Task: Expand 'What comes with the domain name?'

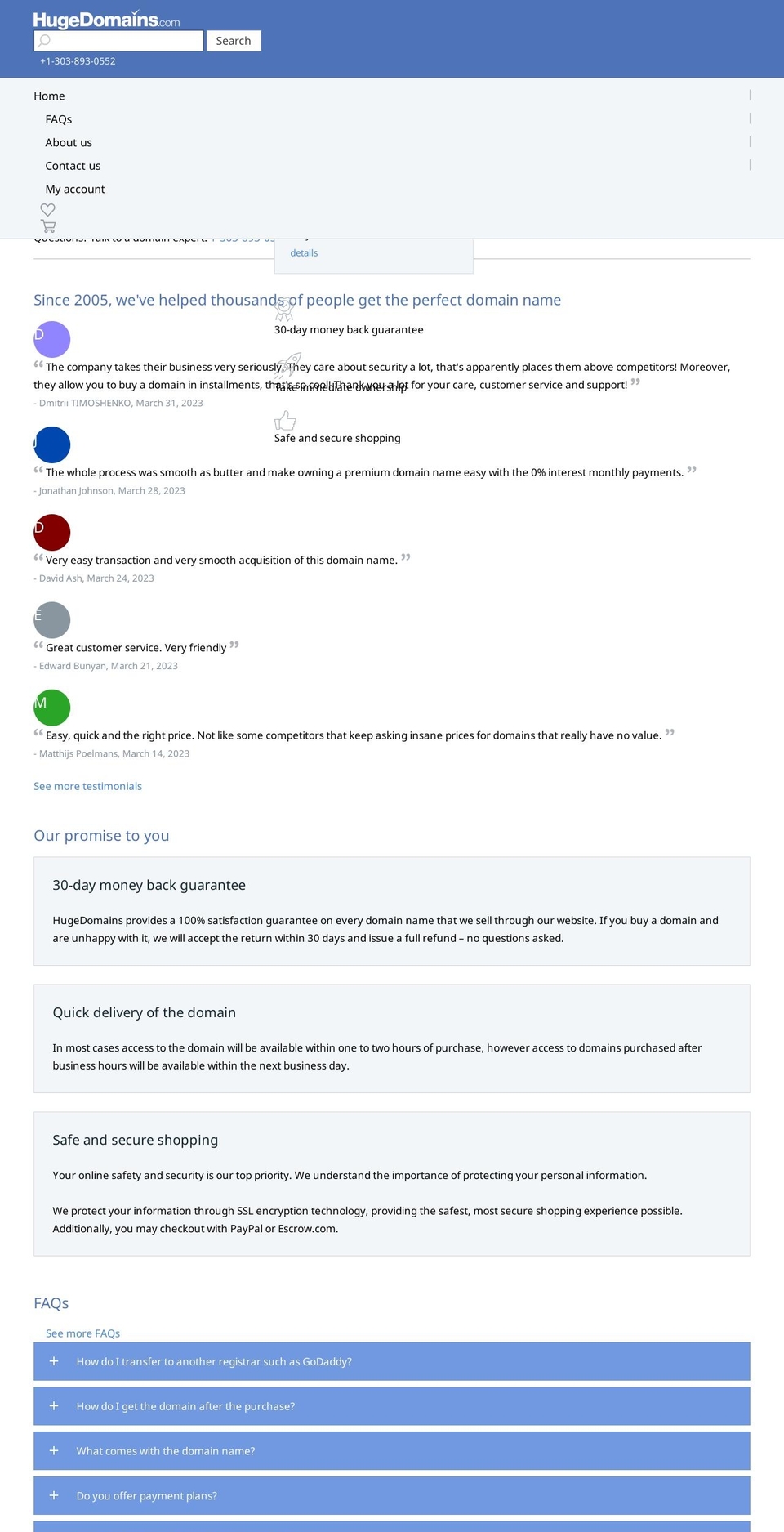Action: pos(392,1451)
